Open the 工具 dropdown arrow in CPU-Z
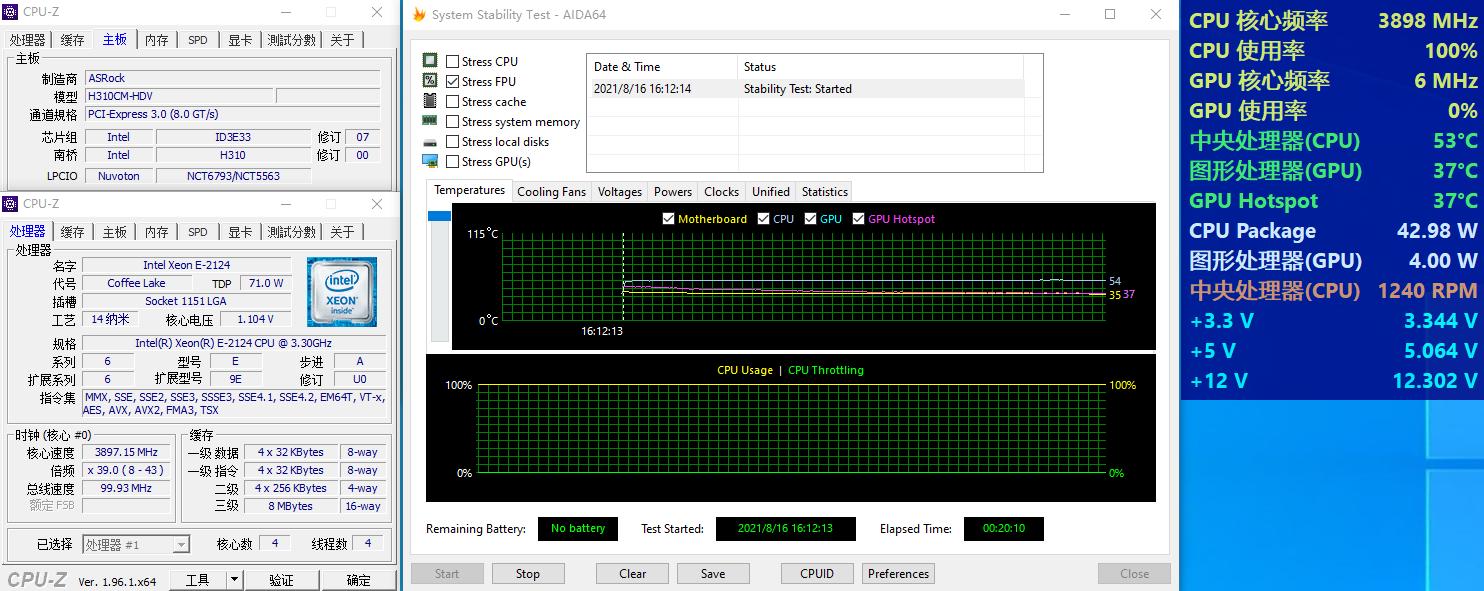 (x=234, y=580)
